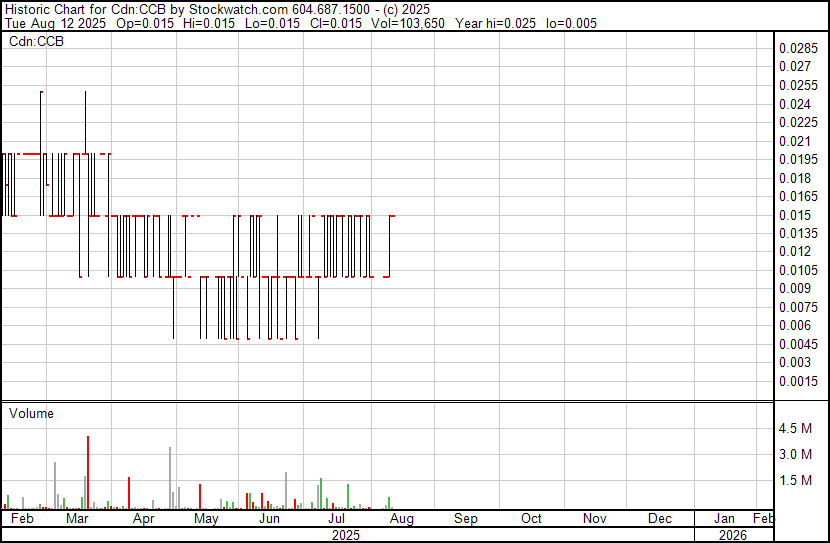Click the 'Volume' panel label
This screenshot has height=543, width=830.
[31, 413]
